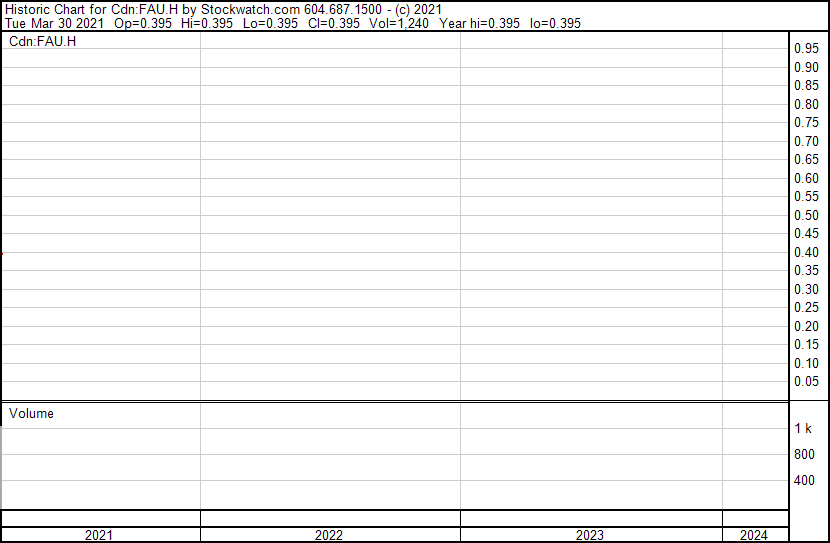830x543 pixels.
Task: Click the 800 volume axis label
Action: click(804, 454)
